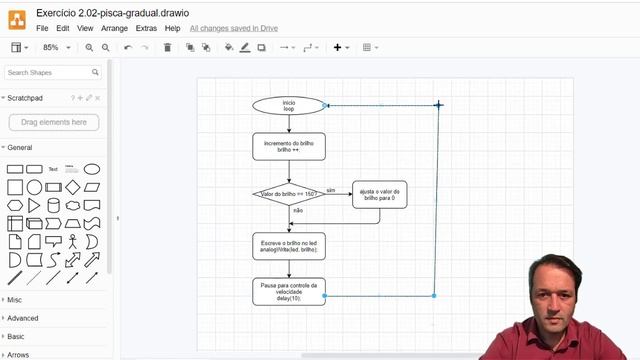The image size is (640, 360).
Task: Open fill color bucket tool
Action: pos(229,48)
